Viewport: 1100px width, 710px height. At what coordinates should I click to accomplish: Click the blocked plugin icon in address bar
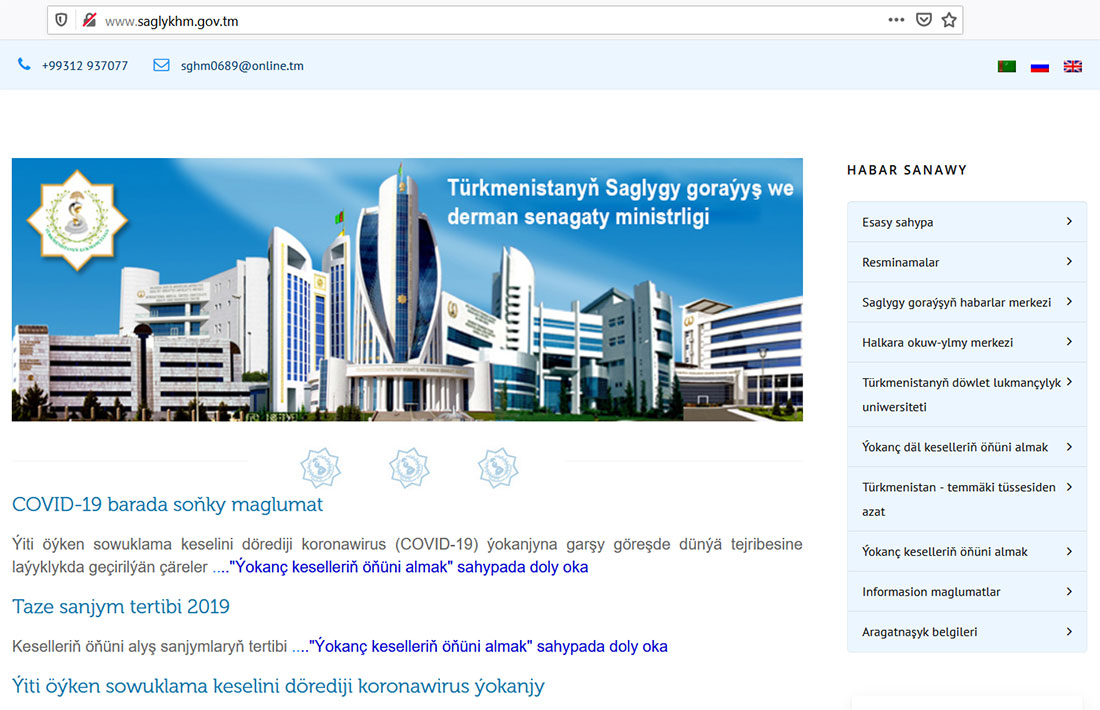pyautogui.click(x=88, y=18)
